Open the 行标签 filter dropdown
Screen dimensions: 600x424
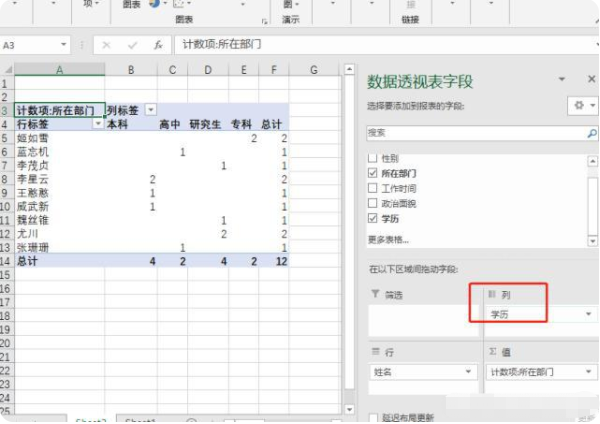pos(97,123)
